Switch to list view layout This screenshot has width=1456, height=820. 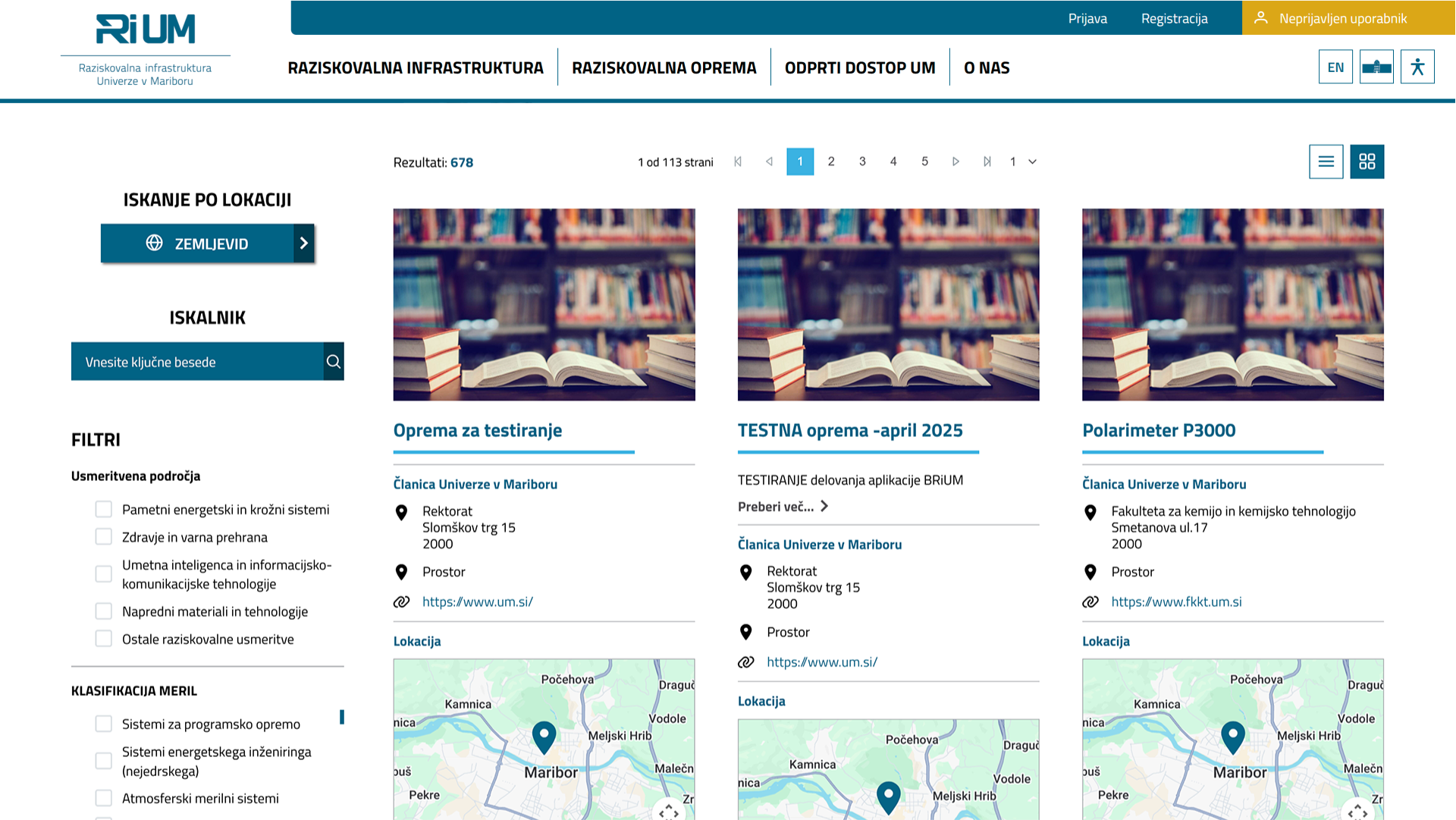click(1326, 162)
